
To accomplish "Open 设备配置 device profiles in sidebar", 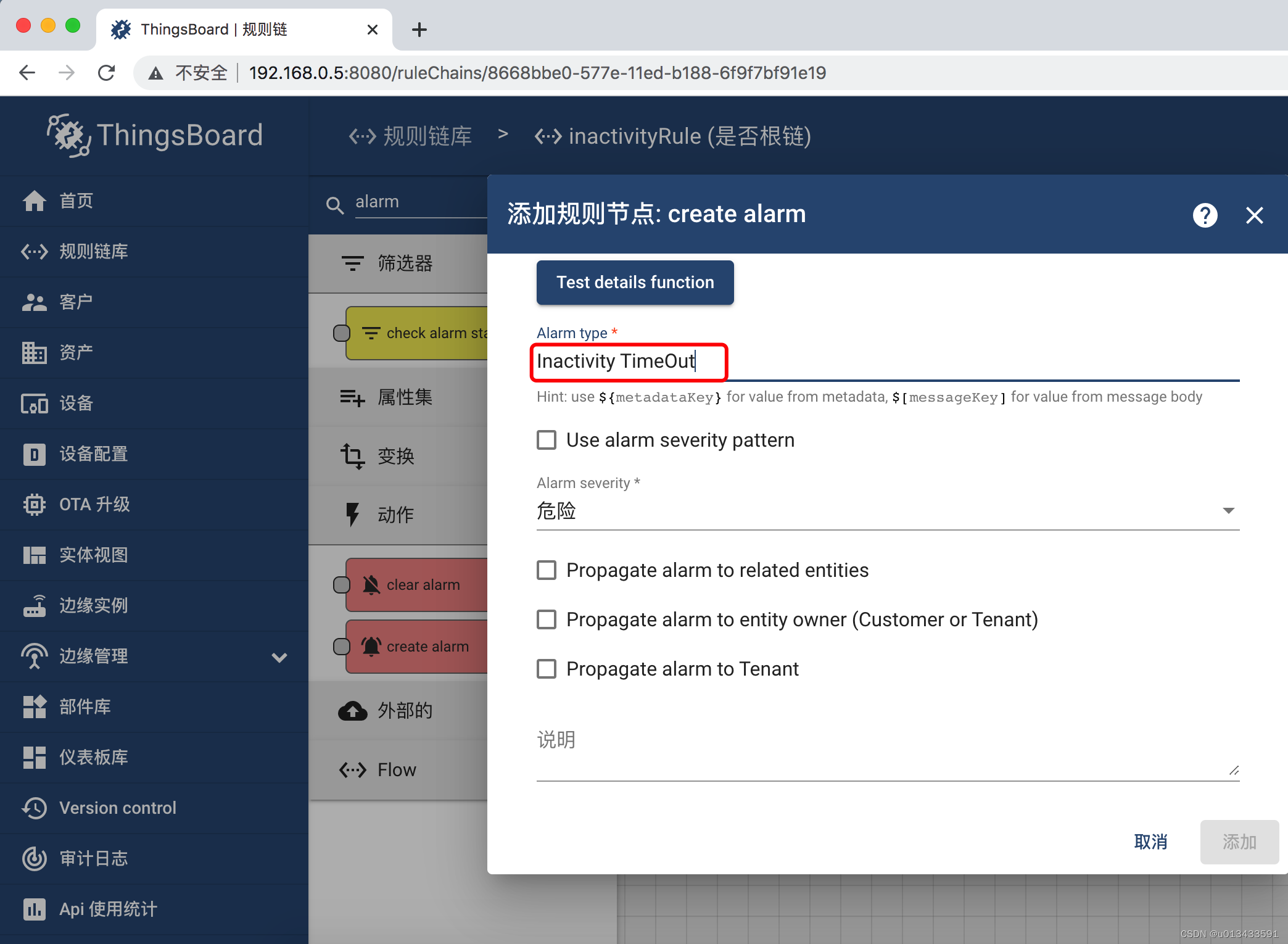I will [x=154, y=454].
